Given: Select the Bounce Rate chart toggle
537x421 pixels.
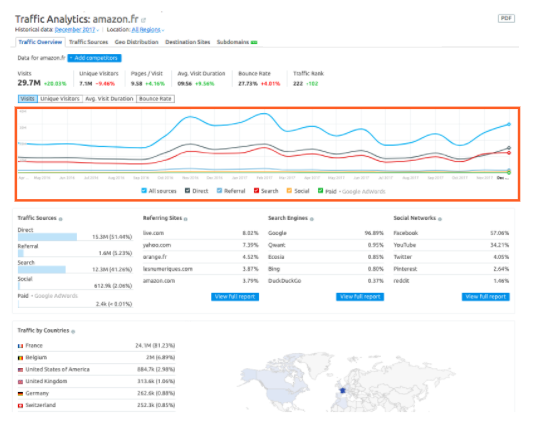Looking at the screenshot, I should tap(155, 99).
